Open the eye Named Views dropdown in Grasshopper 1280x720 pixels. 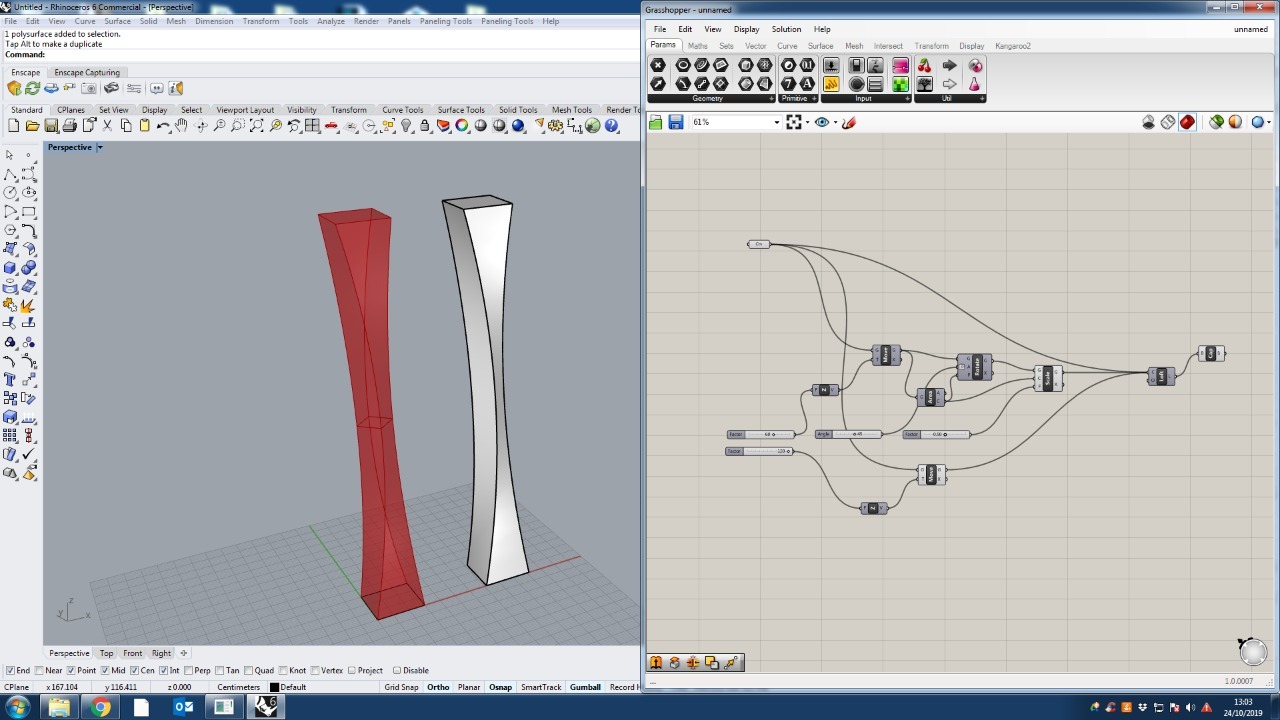click(x=835, y=122)
